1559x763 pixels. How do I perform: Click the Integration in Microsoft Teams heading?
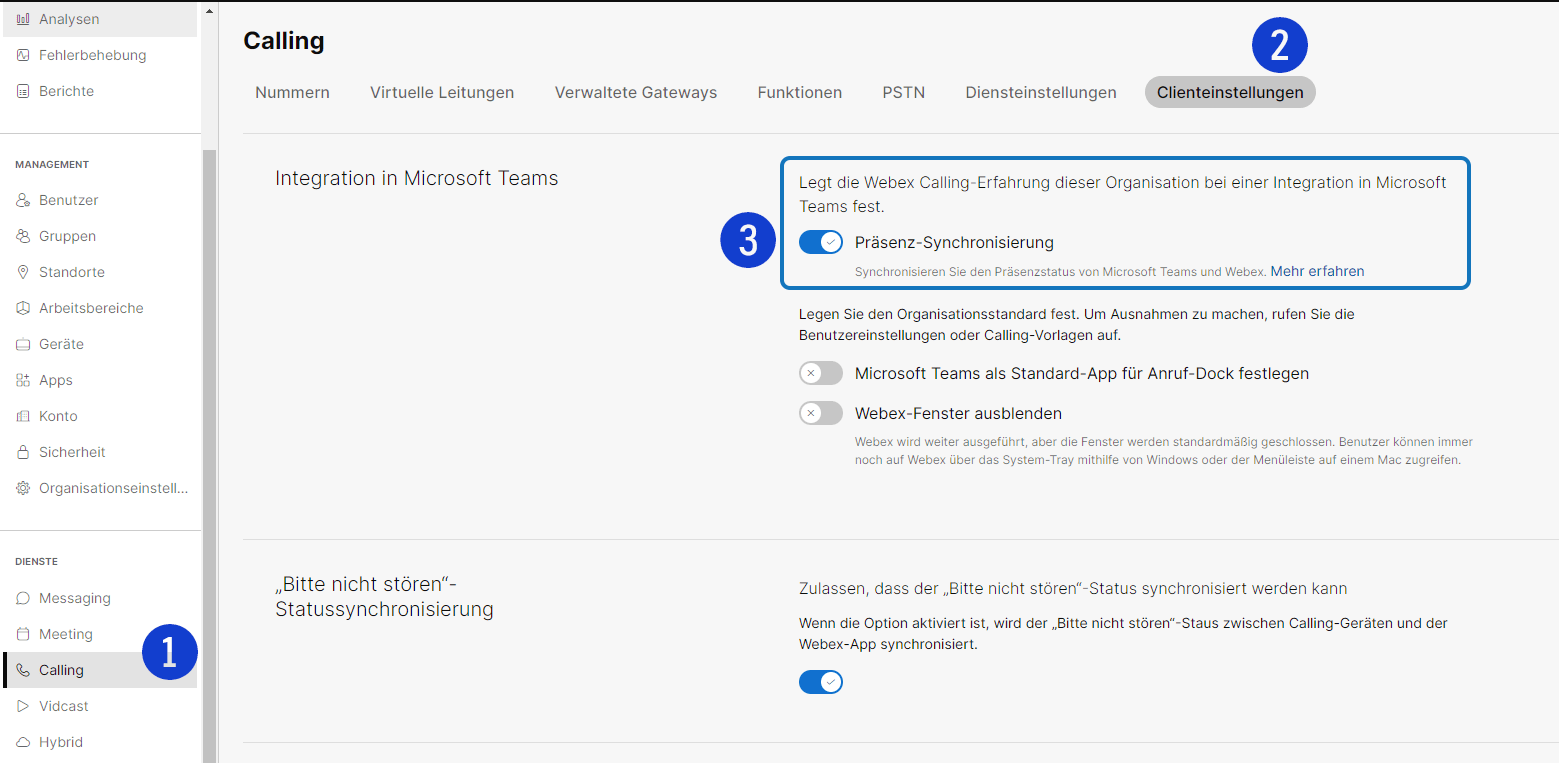coord(417,179)
